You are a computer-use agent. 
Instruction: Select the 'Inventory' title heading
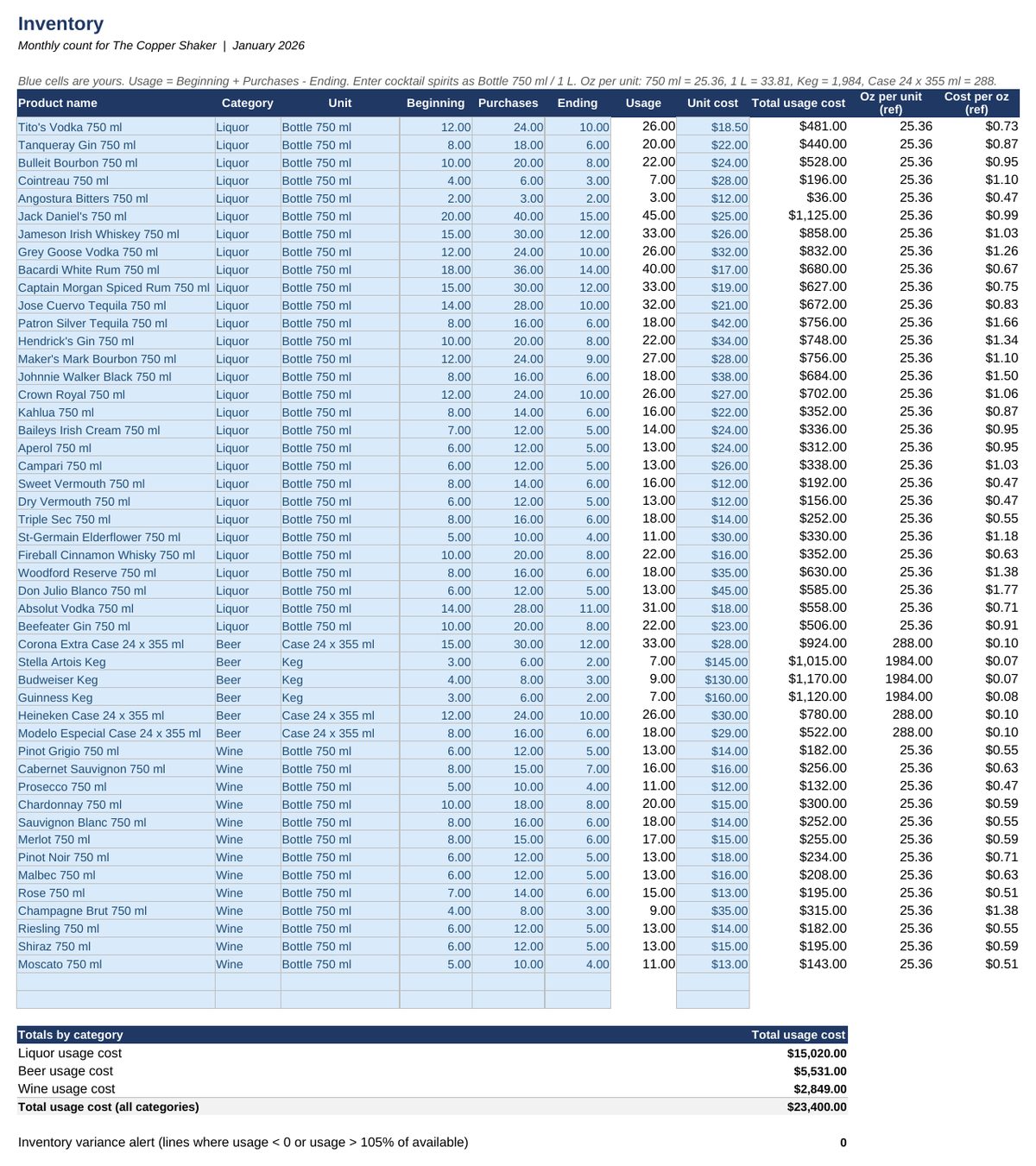60,24
